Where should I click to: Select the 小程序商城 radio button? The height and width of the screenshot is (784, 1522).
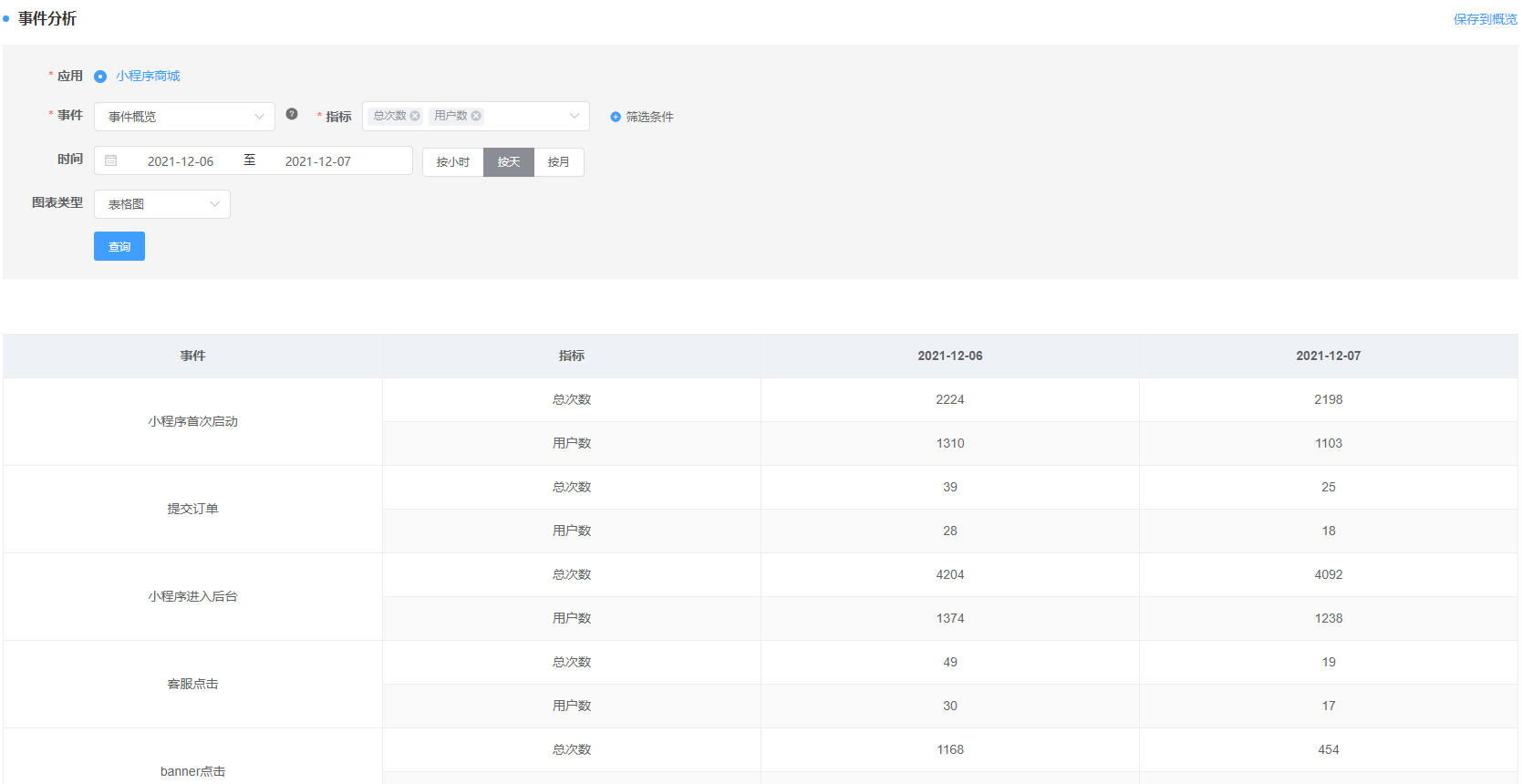coord(100,77)
